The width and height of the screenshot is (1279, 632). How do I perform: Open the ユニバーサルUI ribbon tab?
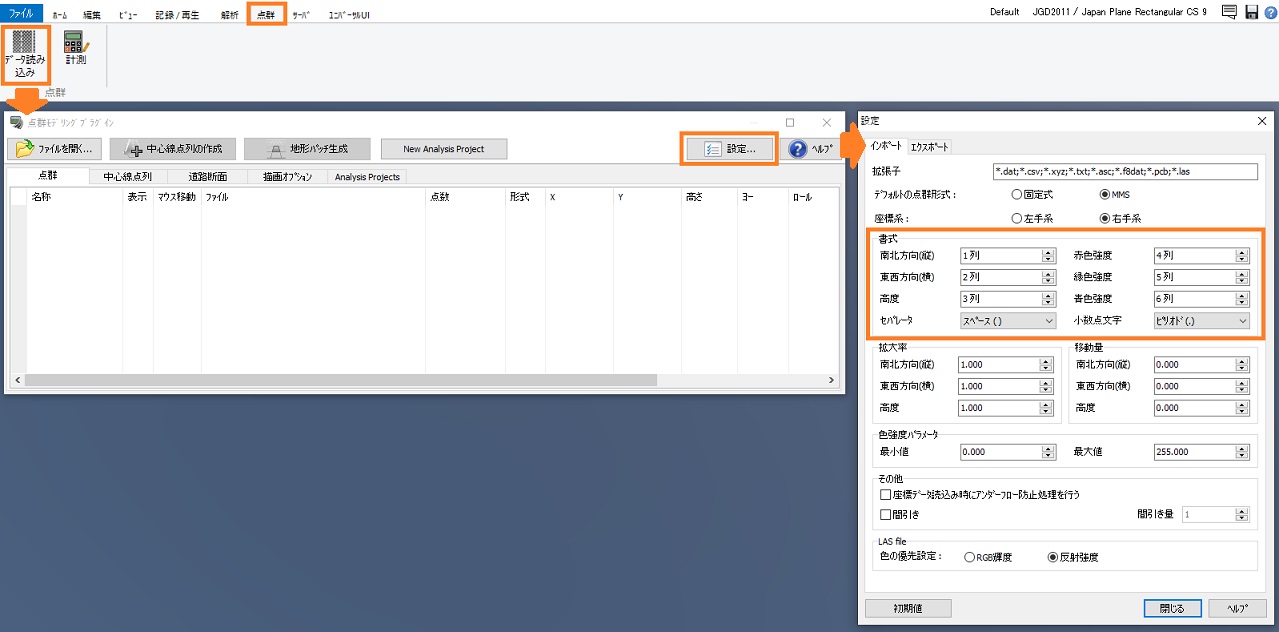pos(349,15)
